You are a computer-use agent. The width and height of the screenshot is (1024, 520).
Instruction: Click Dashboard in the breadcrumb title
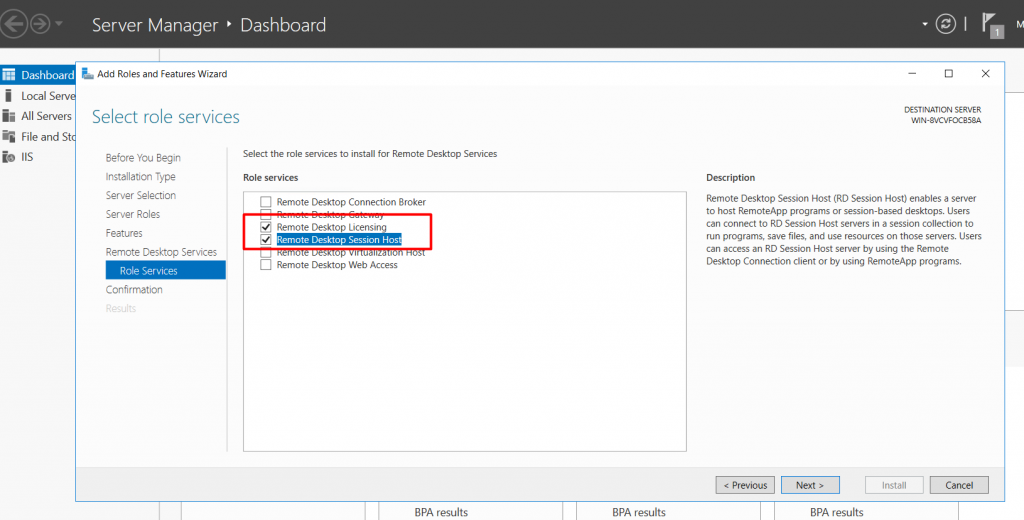[283, 25]
